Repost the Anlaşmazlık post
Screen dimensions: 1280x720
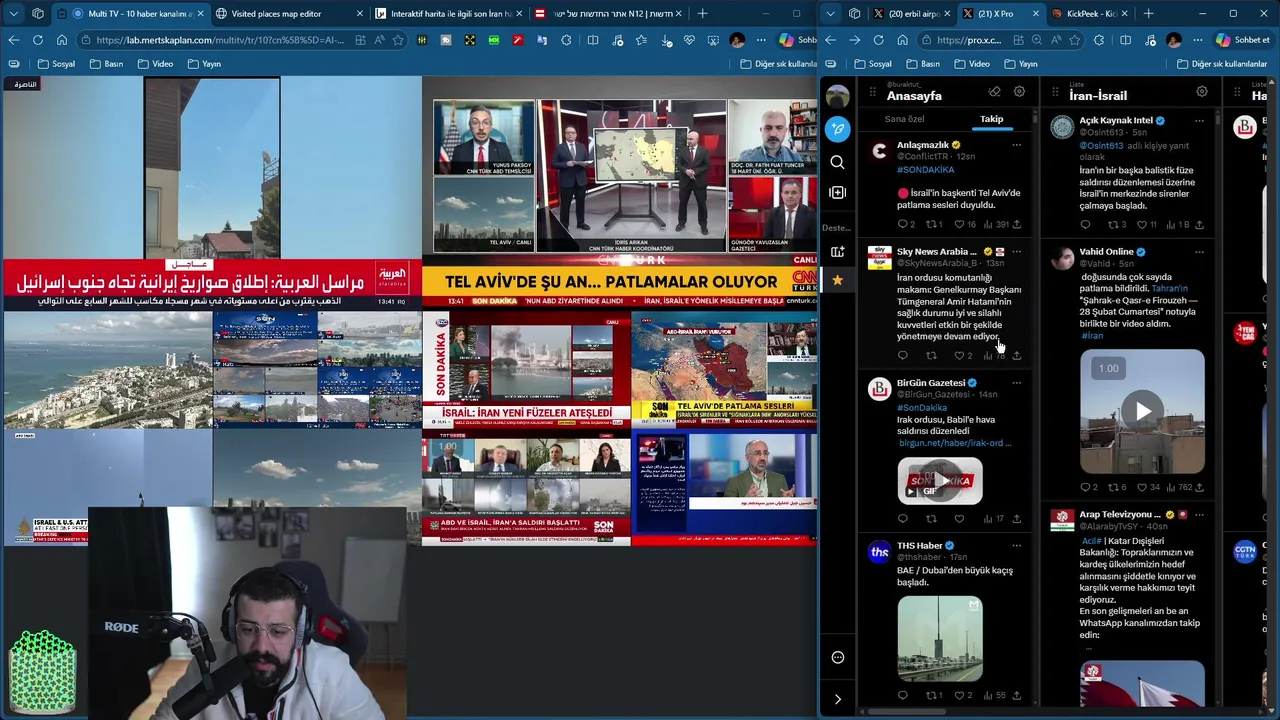(934, 224)
